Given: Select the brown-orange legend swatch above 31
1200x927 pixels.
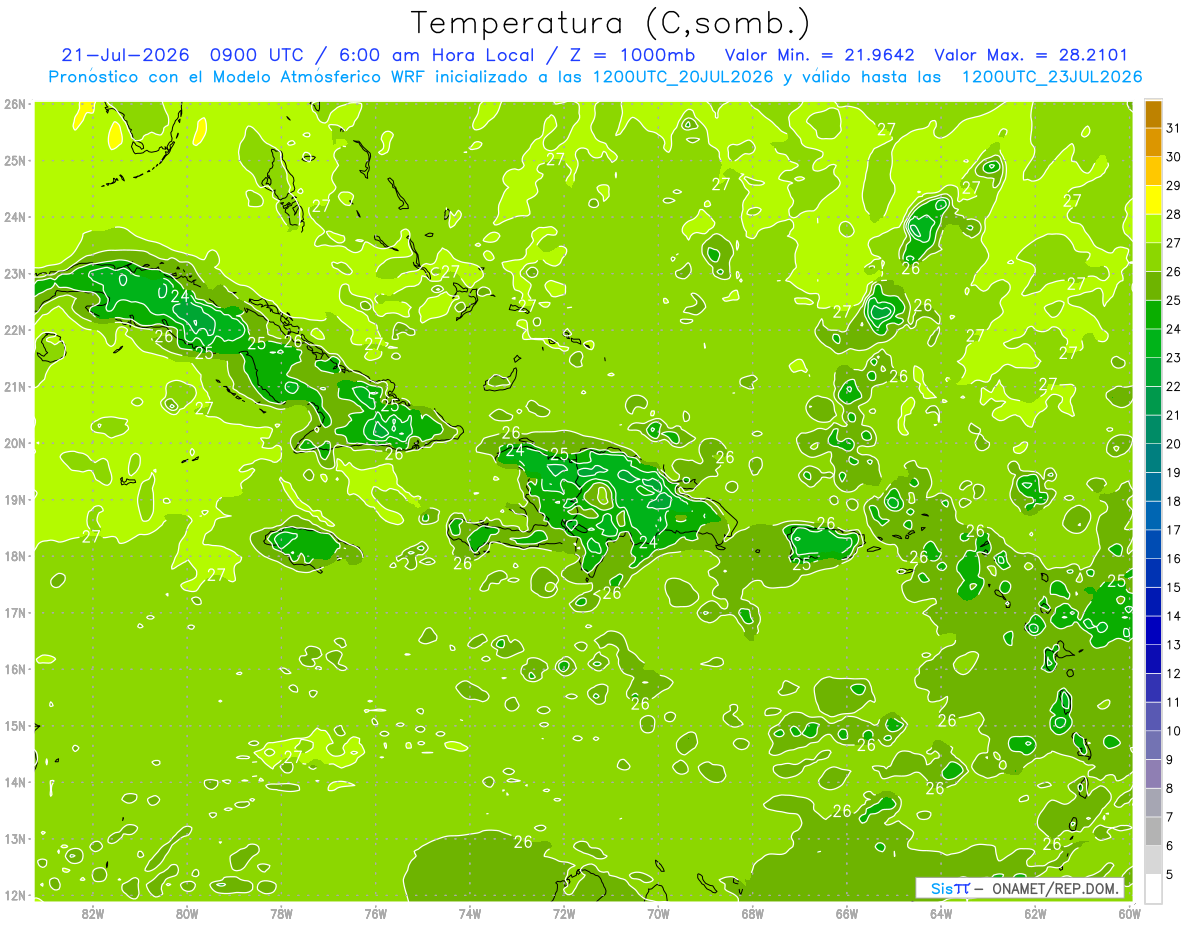Looking at the screenshot, I should coord(1153,114).
